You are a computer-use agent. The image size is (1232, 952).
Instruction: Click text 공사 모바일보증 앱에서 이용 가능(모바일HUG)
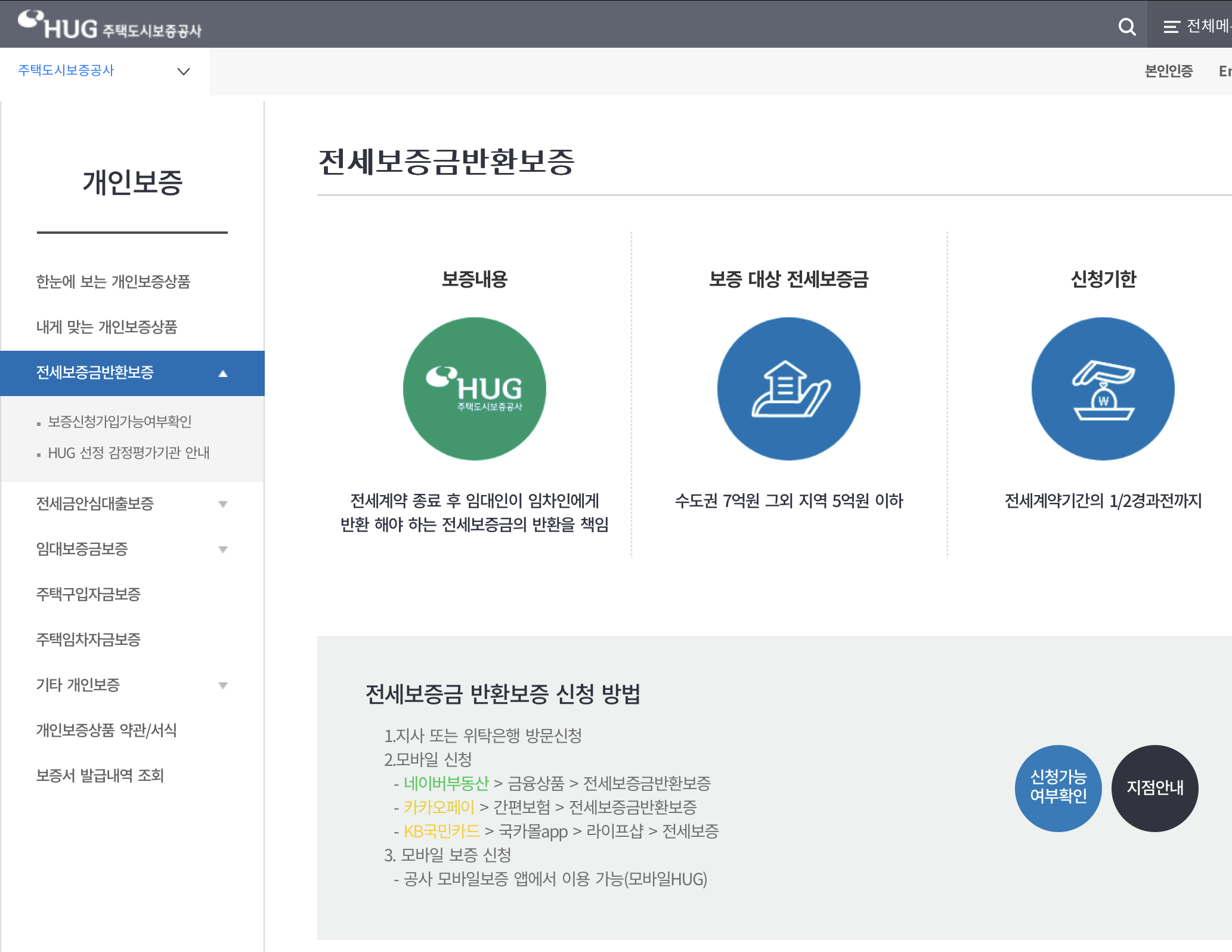point(555,879)
